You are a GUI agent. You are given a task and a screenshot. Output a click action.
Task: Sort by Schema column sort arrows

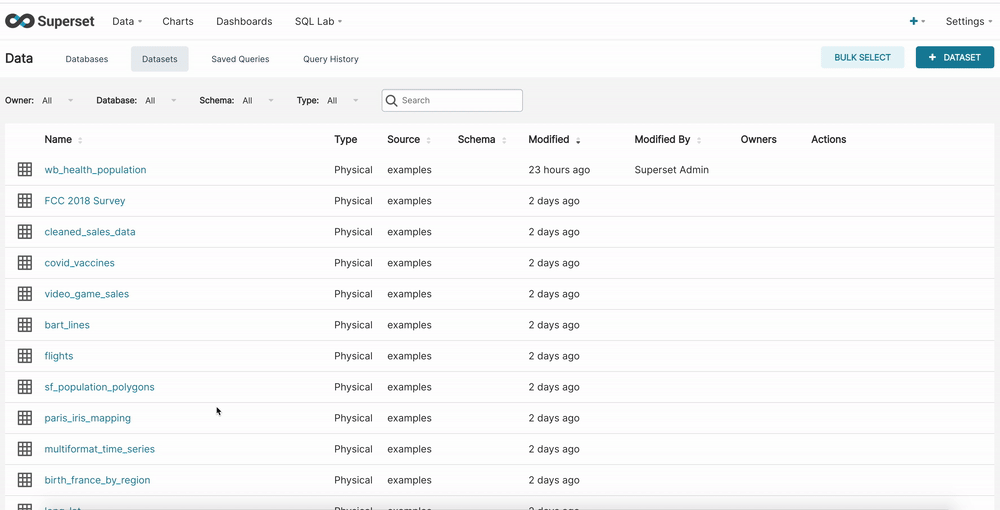504,140
